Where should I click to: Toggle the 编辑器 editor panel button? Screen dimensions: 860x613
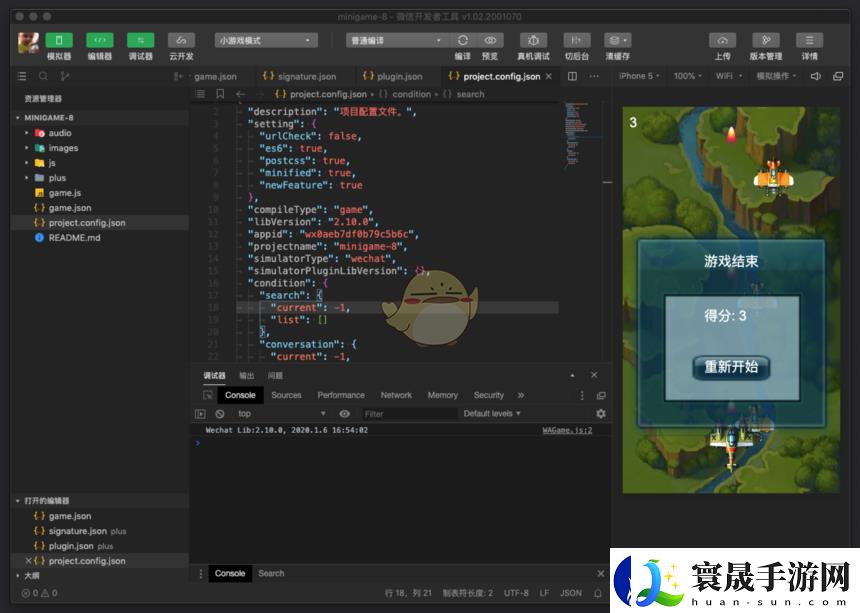[100, 40]
